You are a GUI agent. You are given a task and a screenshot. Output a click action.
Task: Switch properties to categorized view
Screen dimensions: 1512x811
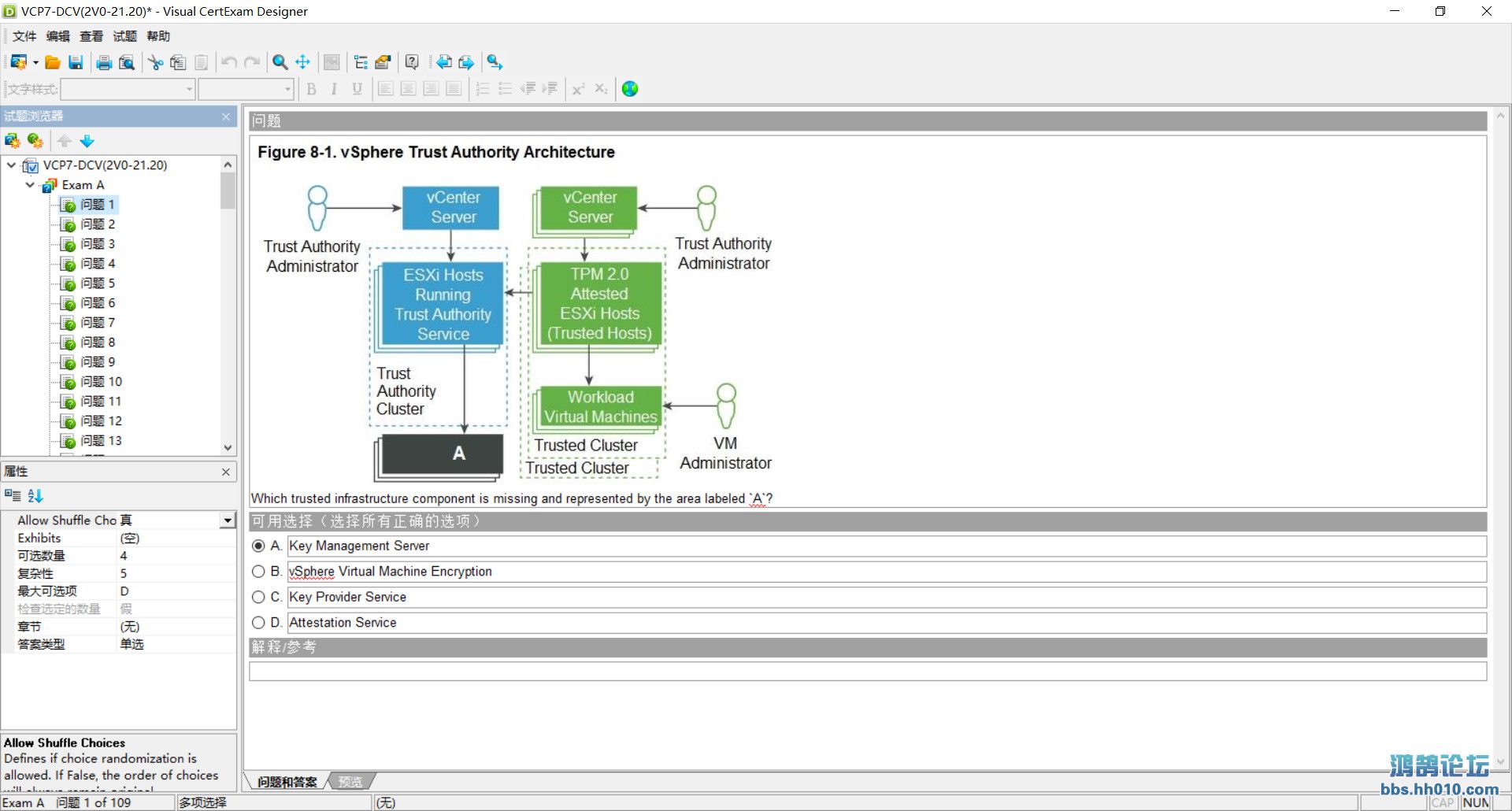(x=13, y=495)
